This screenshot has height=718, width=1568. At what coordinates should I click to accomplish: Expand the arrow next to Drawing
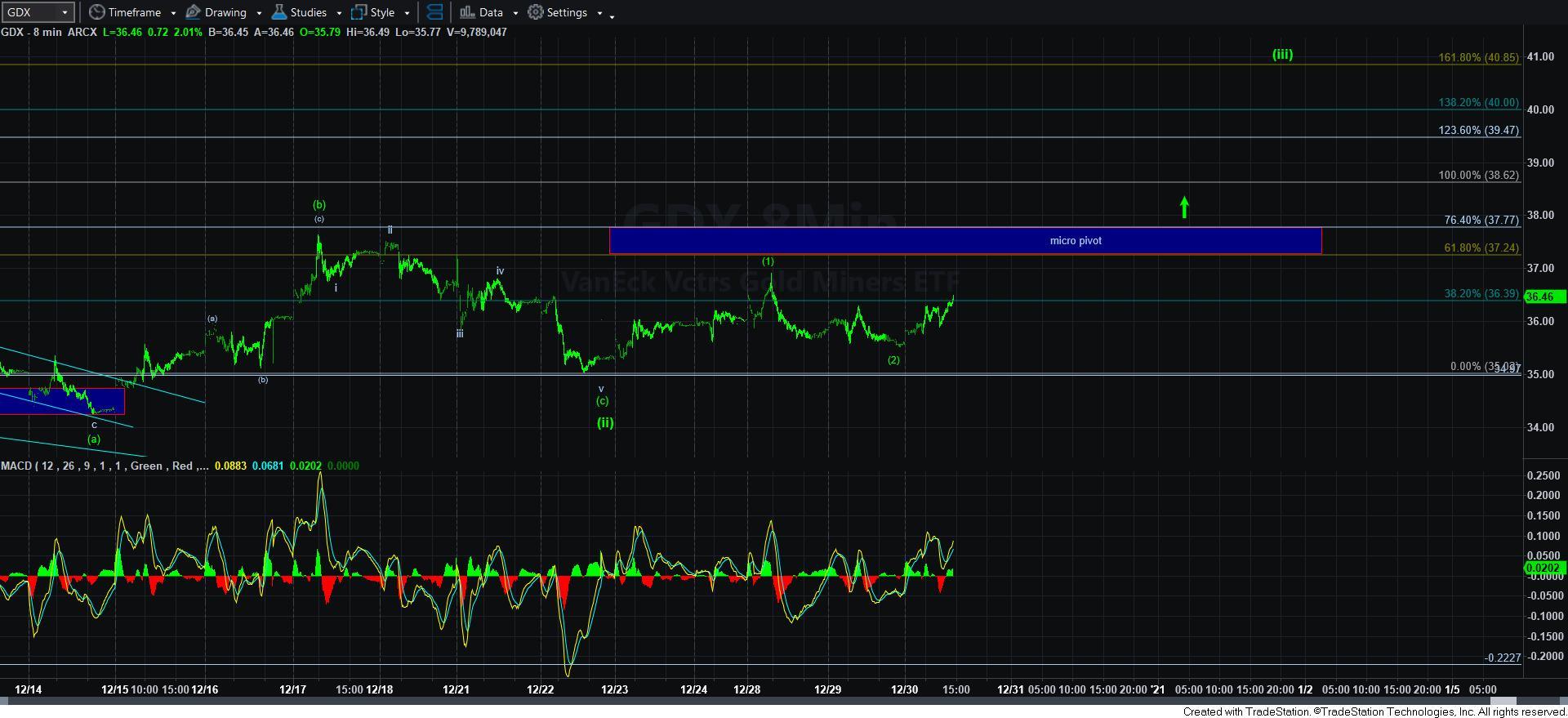(x=259, y=13)
